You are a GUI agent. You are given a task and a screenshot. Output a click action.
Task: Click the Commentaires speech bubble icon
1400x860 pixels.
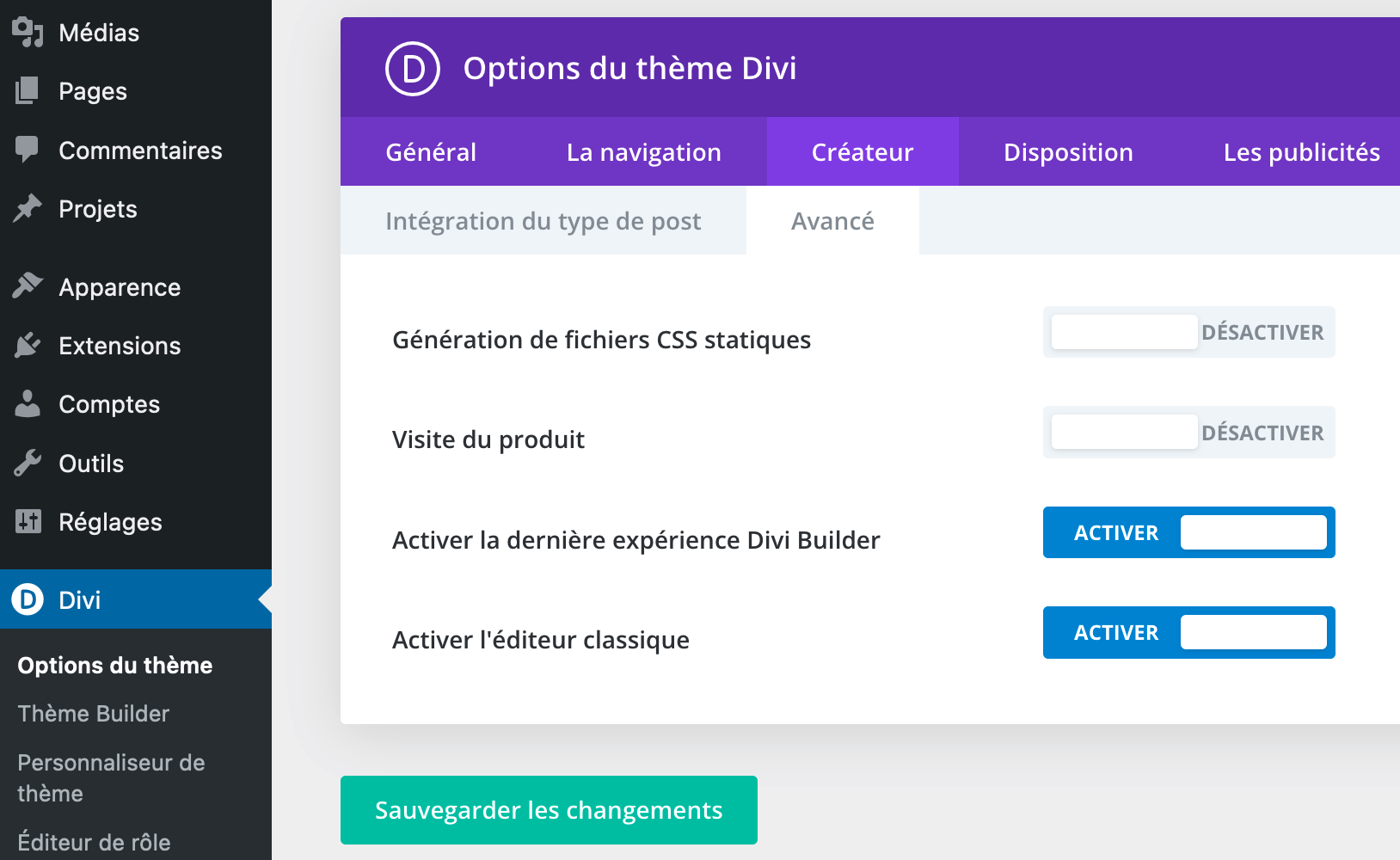tap(28, 150)
